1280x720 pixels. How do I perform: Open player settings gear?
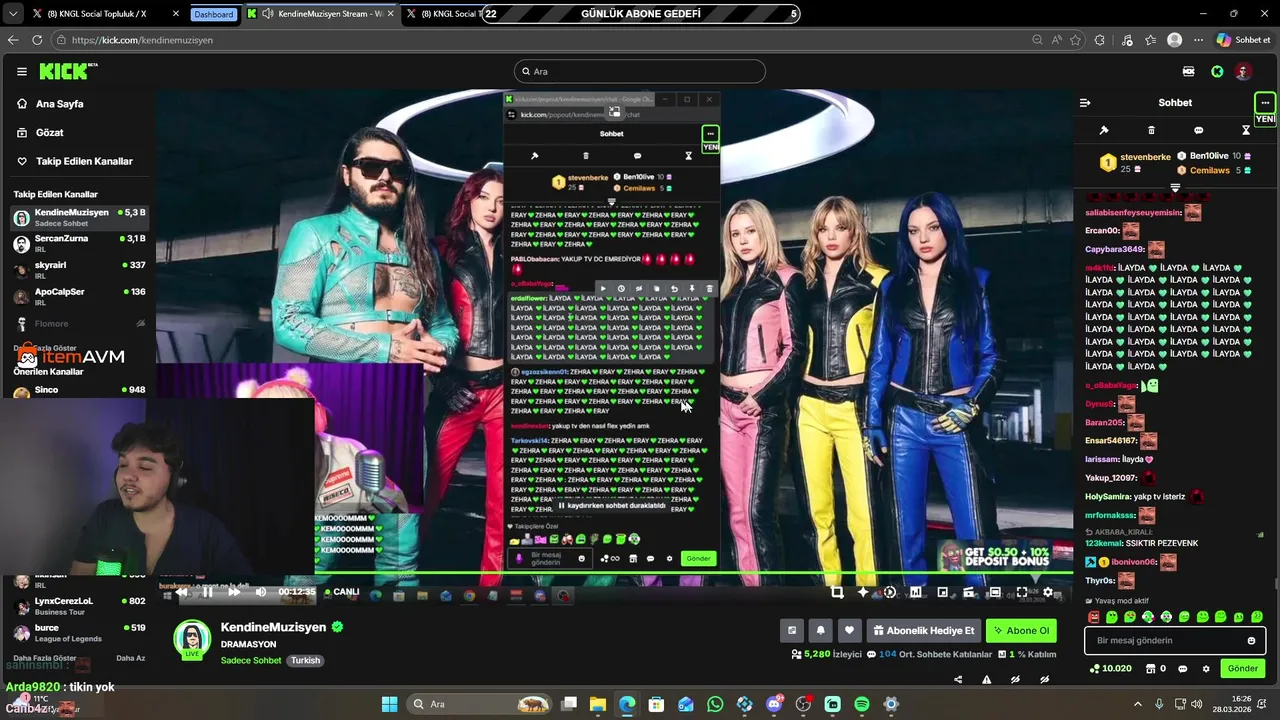click(1048, 592)
